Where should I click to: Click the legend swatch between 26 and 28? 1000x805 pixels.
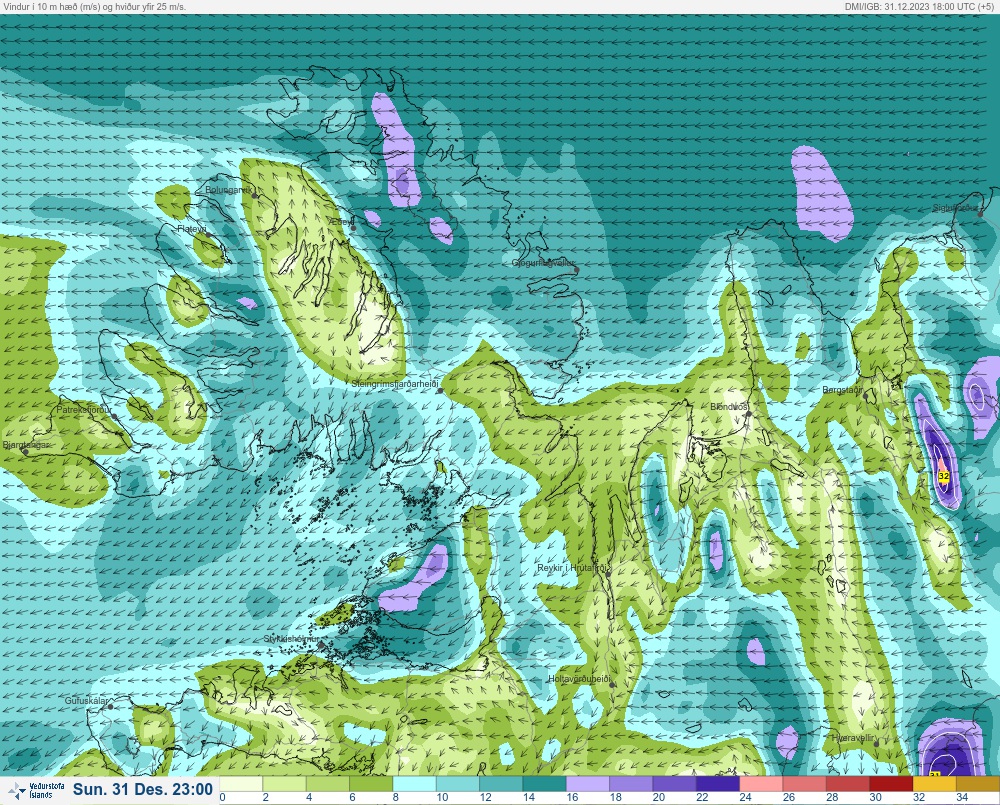pyautogui.click(x=805, y=783)
